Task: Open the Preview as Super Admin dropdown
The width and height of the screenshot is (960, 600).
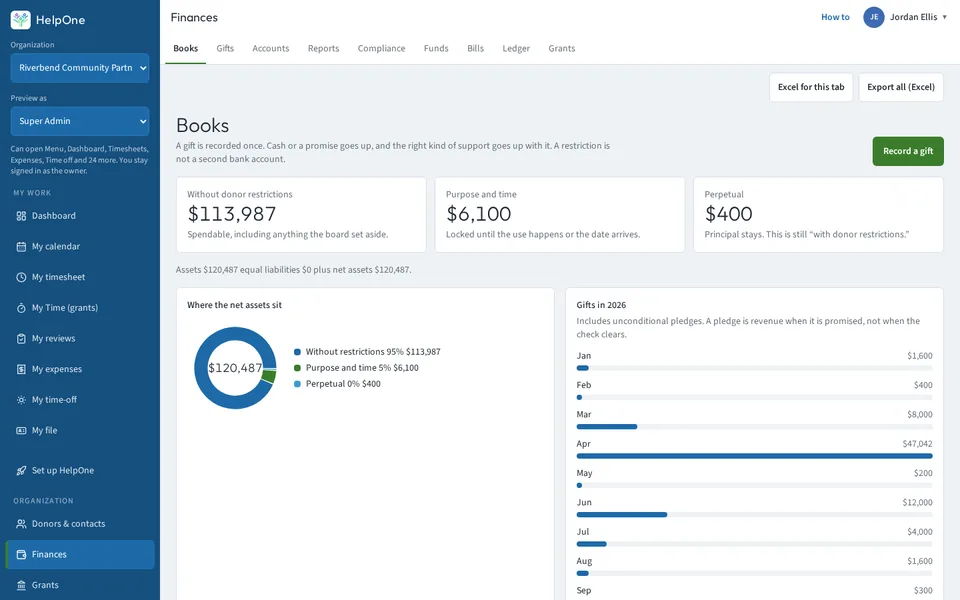Action: tap(80, 121)
